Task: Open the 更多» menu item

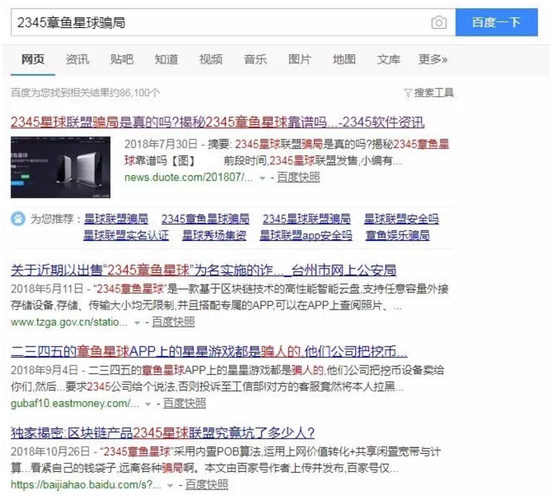Action: point(433,59)
